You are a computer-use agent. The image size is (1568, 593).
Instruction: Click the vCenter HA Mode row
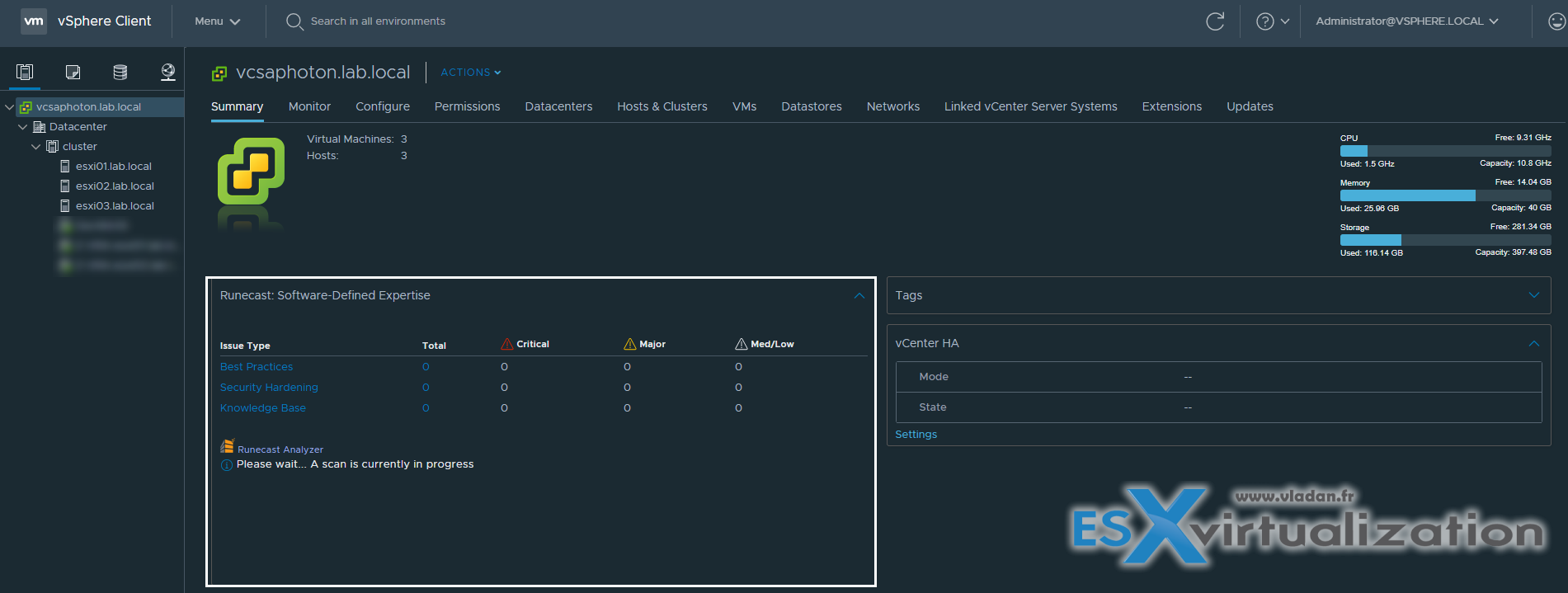point(1218,377)
